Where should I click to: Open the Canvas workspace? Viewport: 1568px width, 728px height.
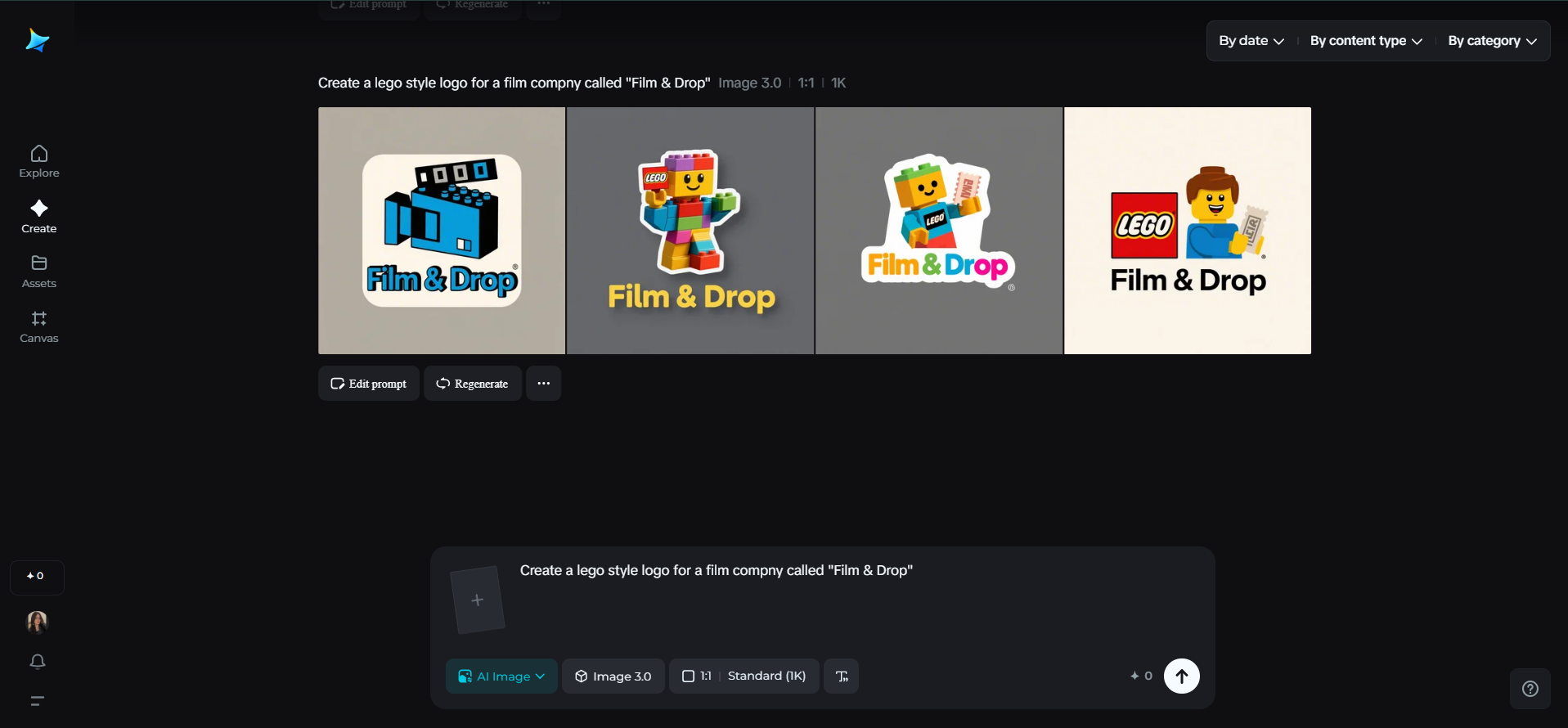[39, 326]
